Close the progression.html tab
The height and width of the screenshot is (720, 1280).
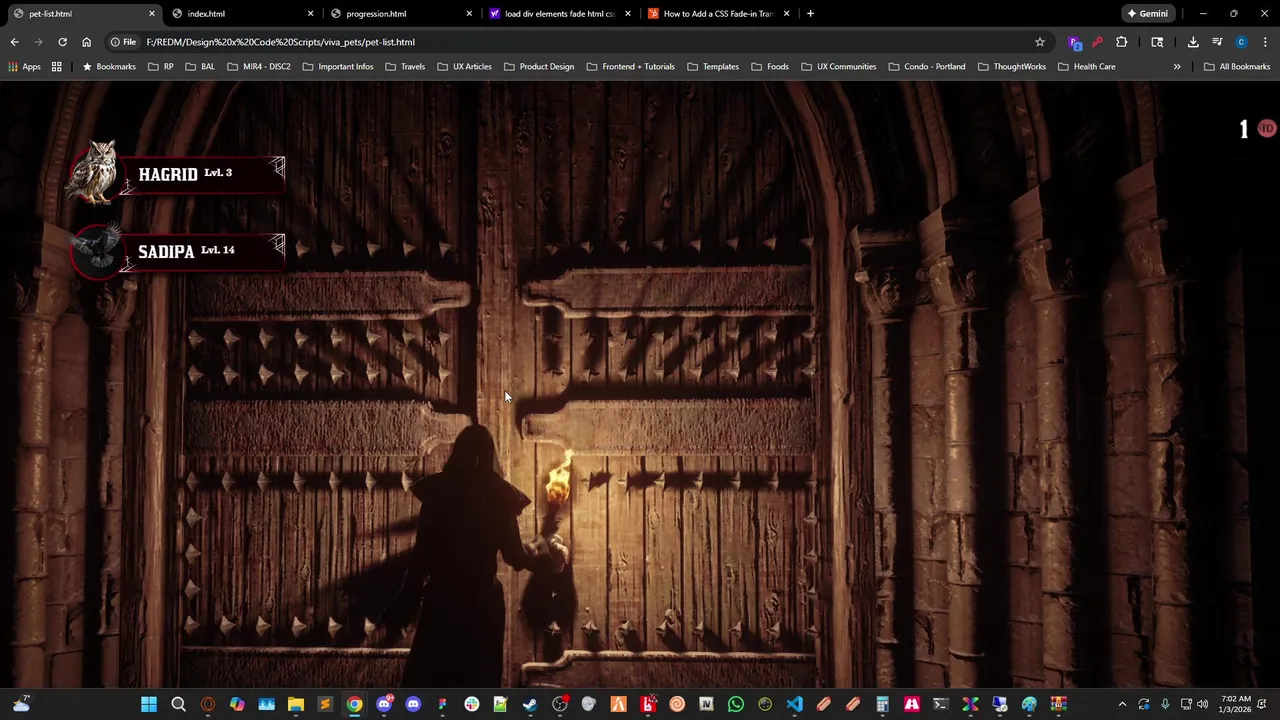pos(469,14)
